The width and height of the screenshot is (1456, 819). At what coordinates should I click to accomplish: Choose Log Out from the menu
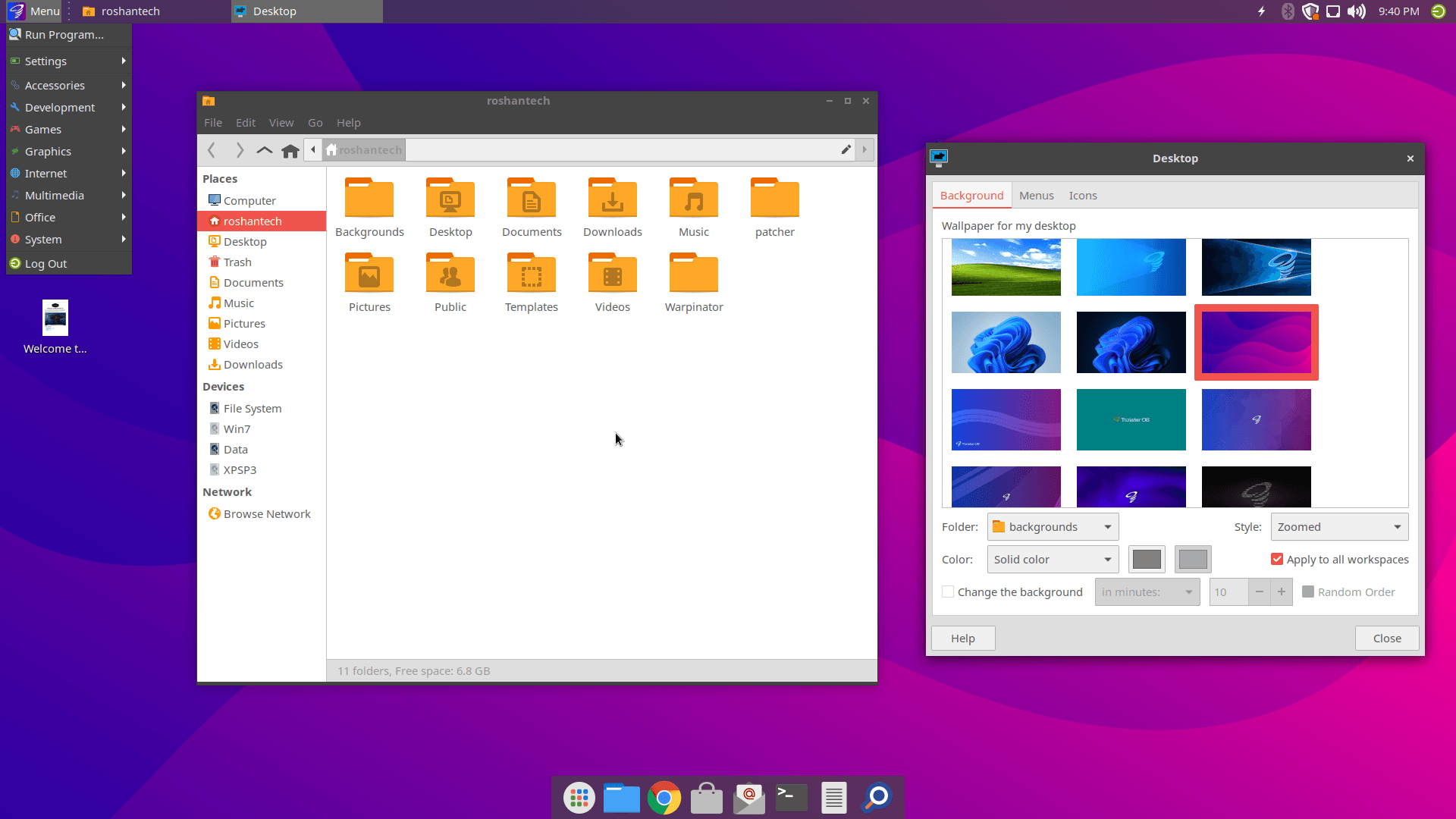click(x=69, y=263)
